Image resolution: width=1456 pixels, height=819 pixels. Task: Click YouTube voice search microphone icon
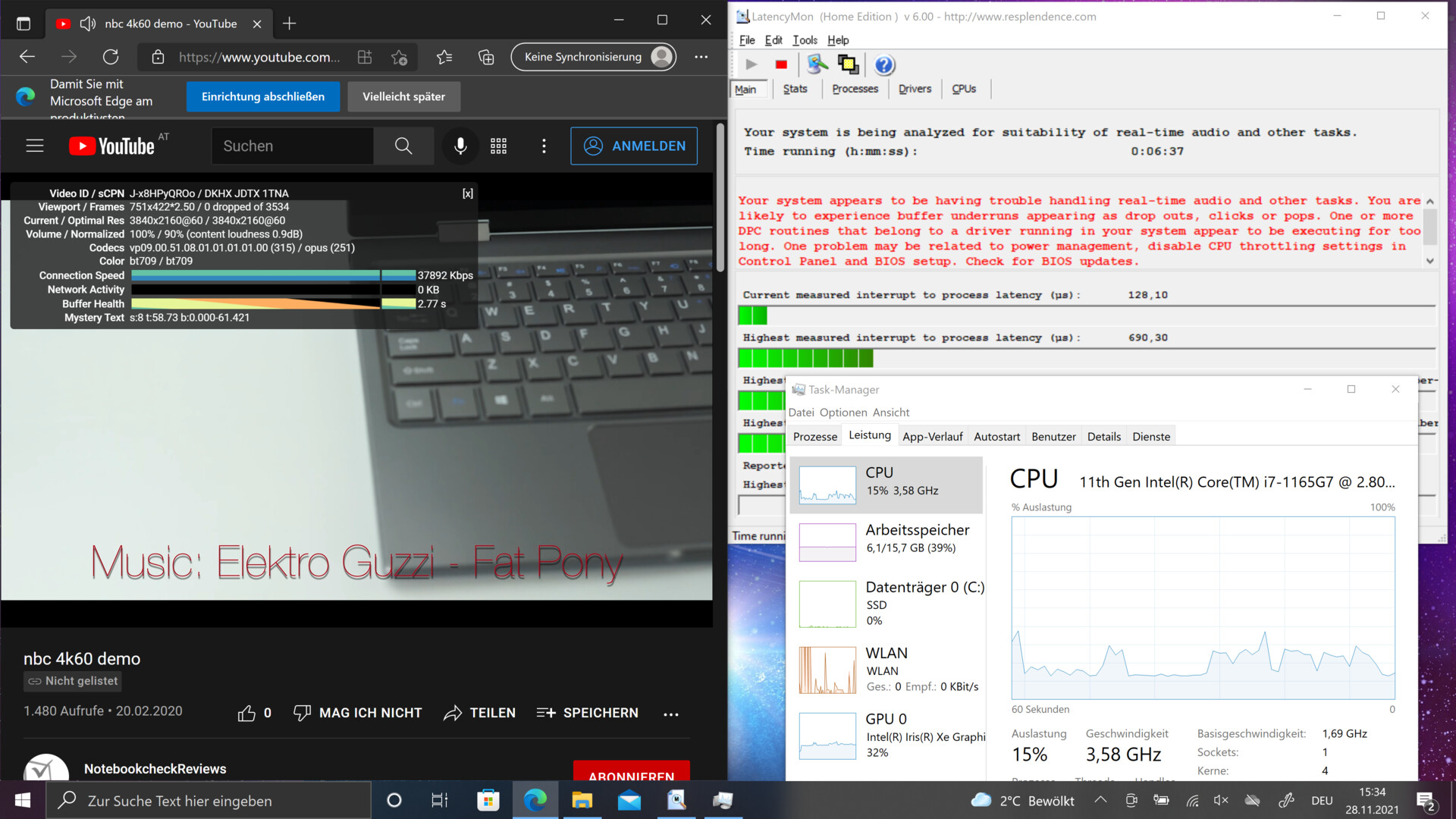(460, 146)
